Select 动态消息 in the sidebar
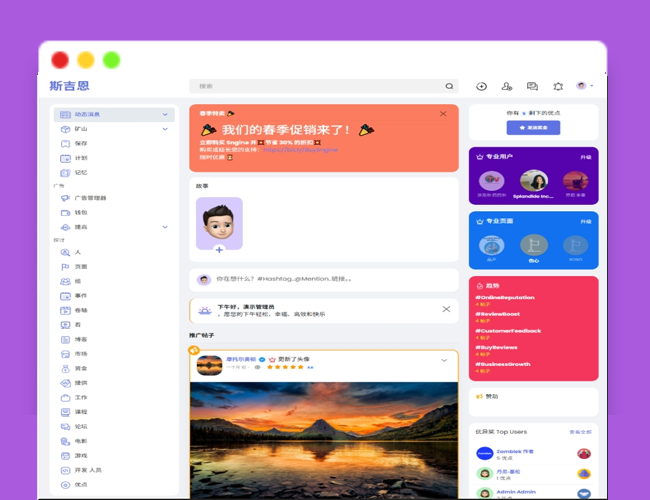This screenshot has width=650, height=500. [114, 114]
